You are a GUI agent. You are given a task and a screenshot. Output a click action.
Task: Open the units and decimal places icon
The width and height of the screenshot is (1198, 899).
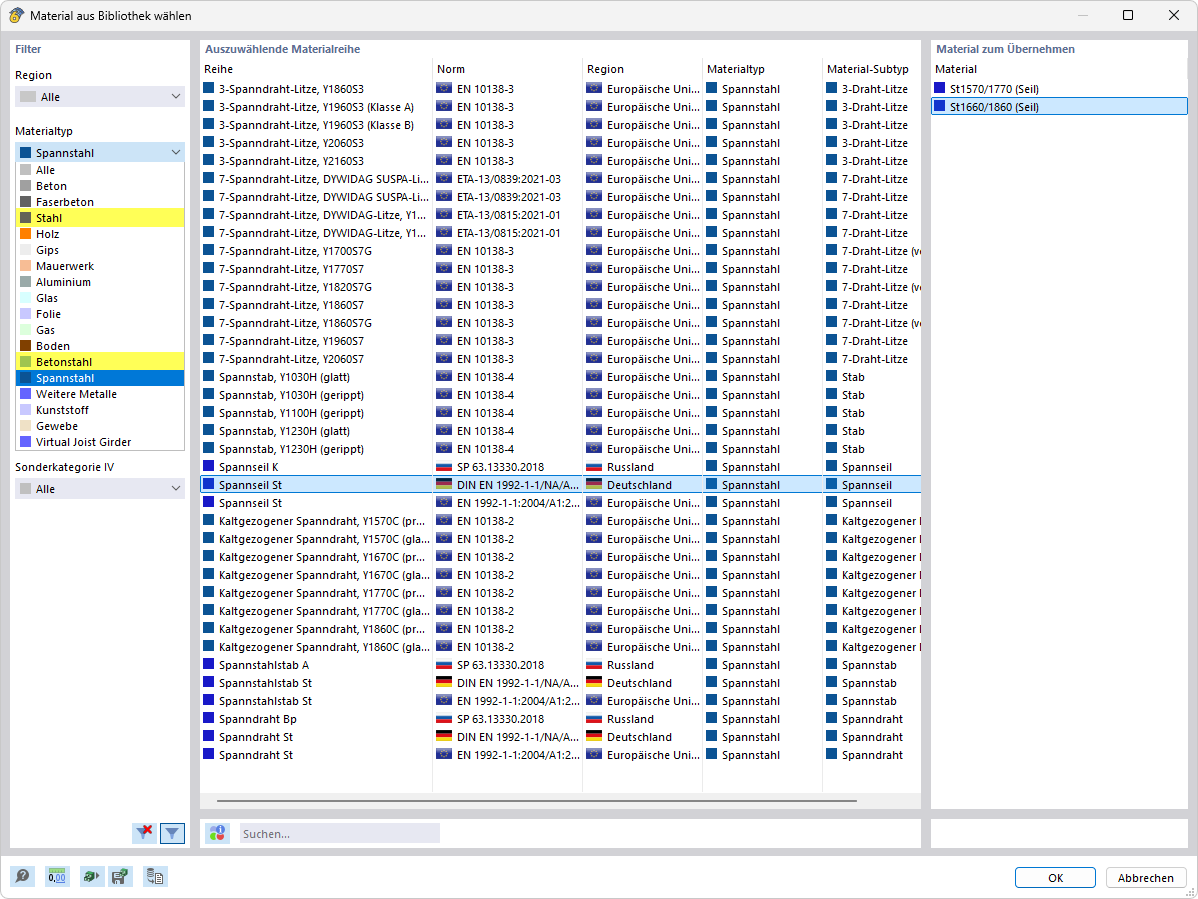[57, 876]
